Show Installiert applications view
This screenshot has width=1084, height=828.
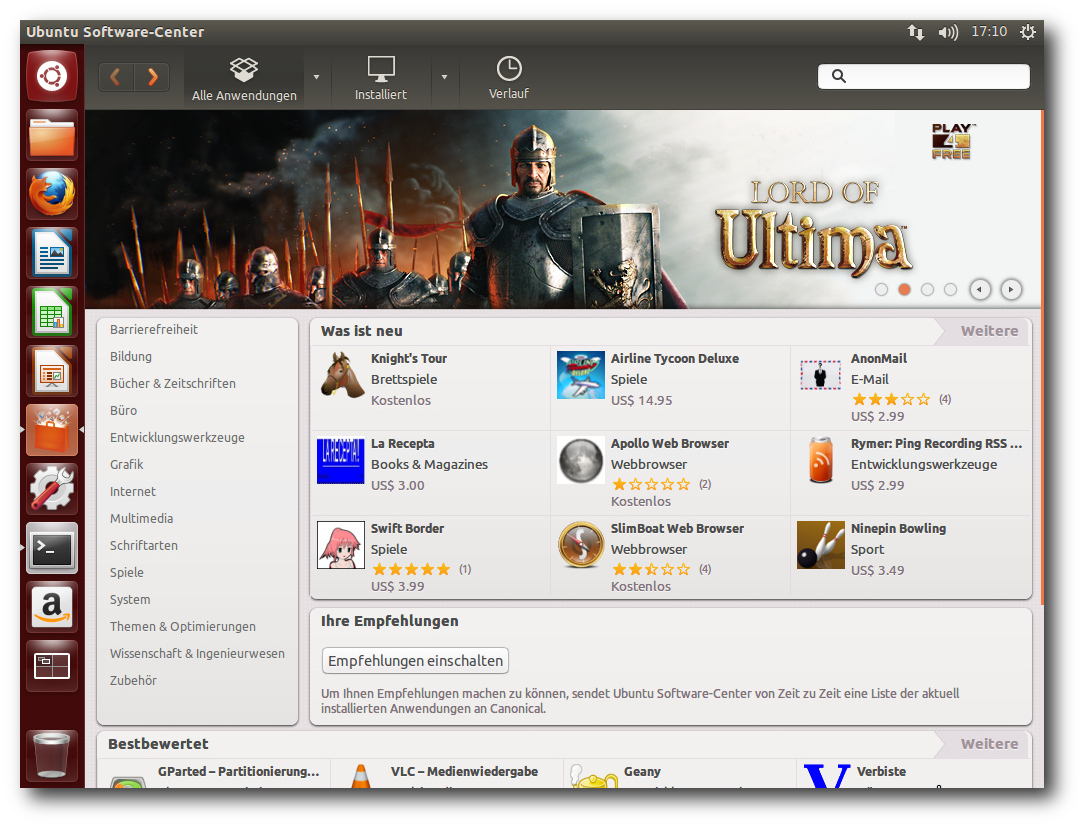click(380, 79)
